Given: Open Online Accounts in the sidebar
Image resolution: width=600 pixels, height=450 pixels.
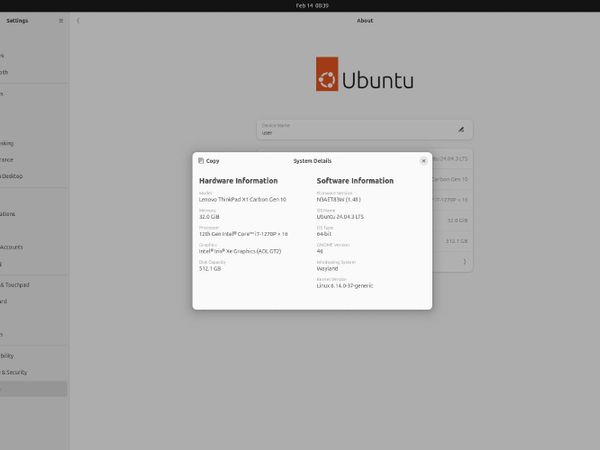Looking at the screenshot, I should tap(12, 246).
